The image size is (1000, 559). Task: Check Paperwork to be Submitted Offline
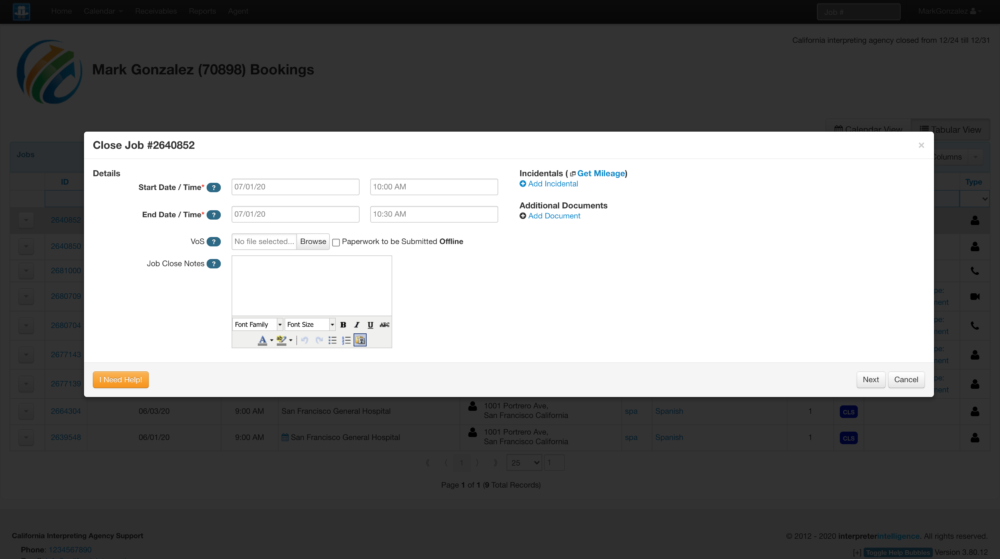point(336,242)
